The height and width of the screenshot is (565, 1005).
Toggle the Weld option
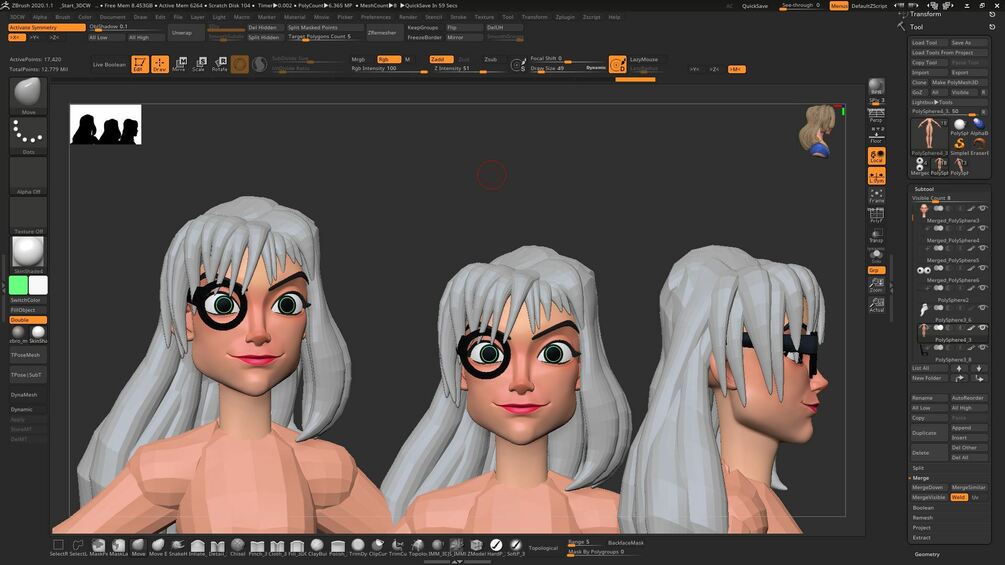coord(958,497)
